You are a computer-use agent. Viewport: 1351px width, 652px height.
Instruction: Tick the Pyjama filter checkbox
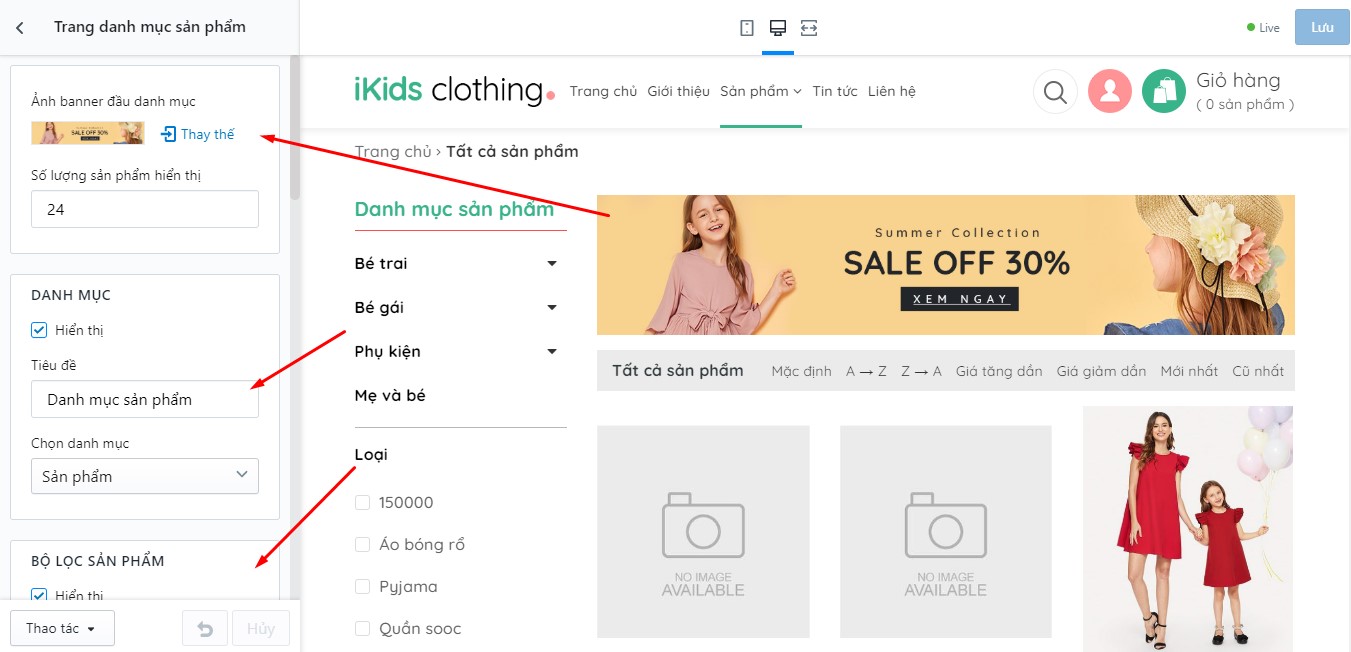click(362, 587)
